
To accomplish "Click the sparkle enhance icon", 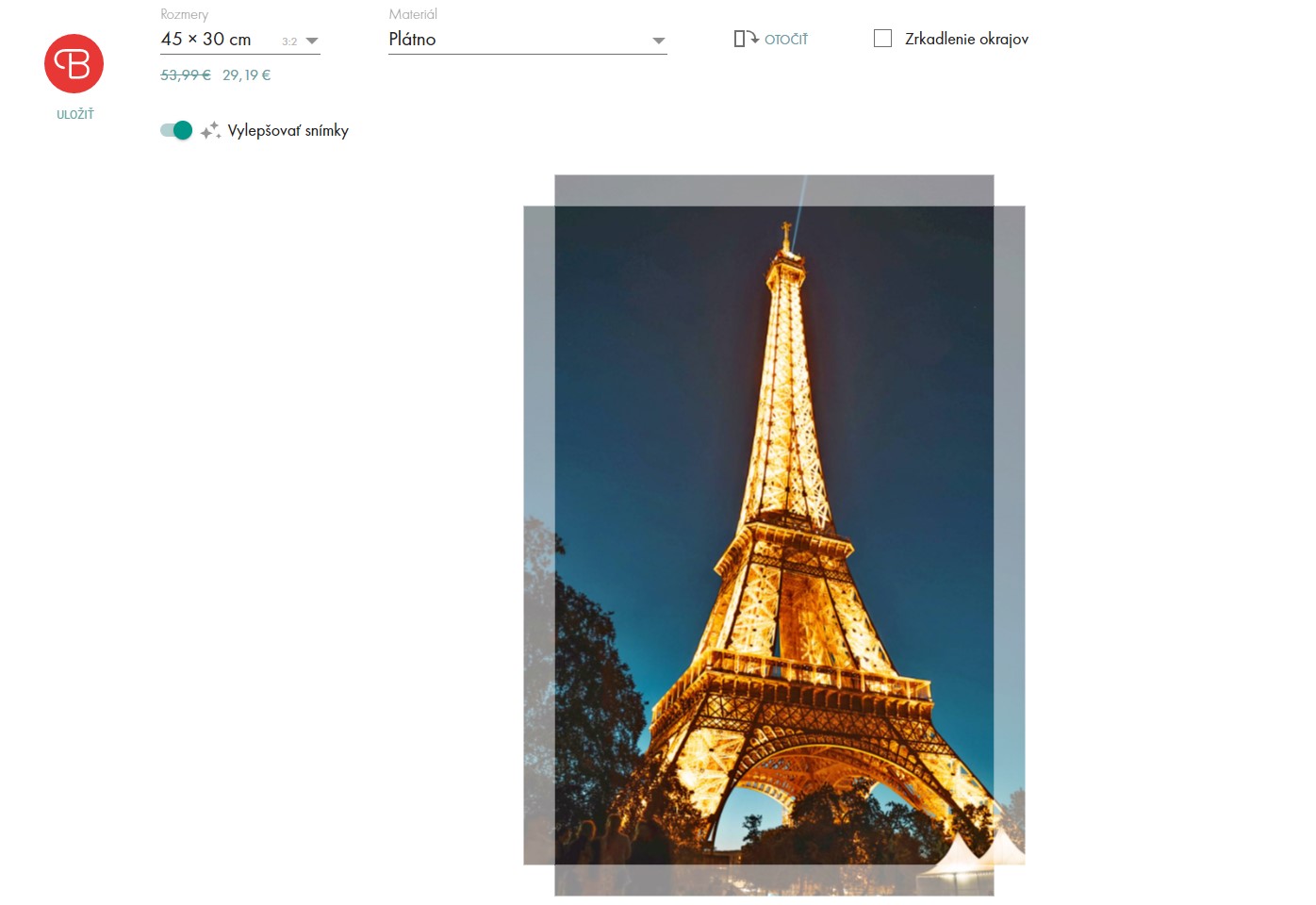I will point(210,130).
